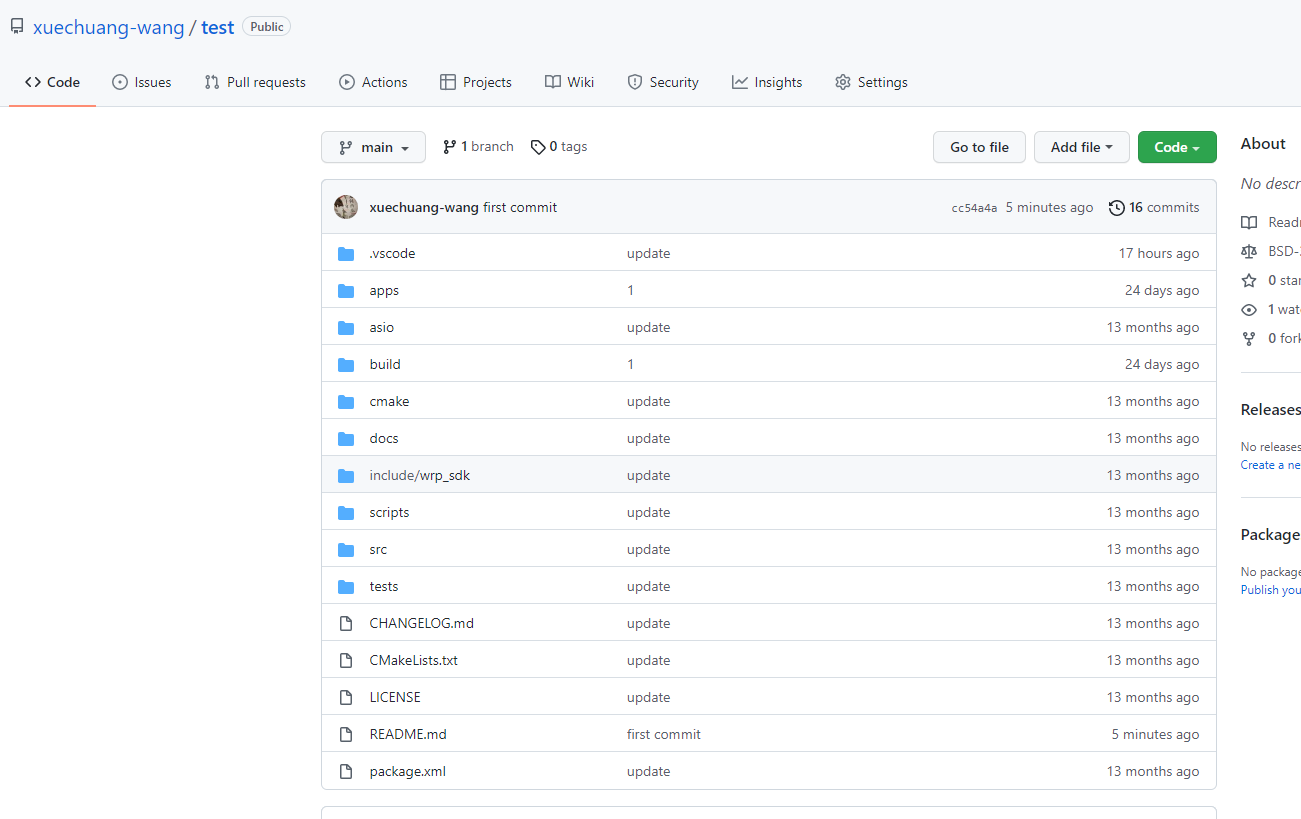Click the clock icon next to 16 commits
This screenshot has width=1301, height=819.
[x=1117, y=208]
